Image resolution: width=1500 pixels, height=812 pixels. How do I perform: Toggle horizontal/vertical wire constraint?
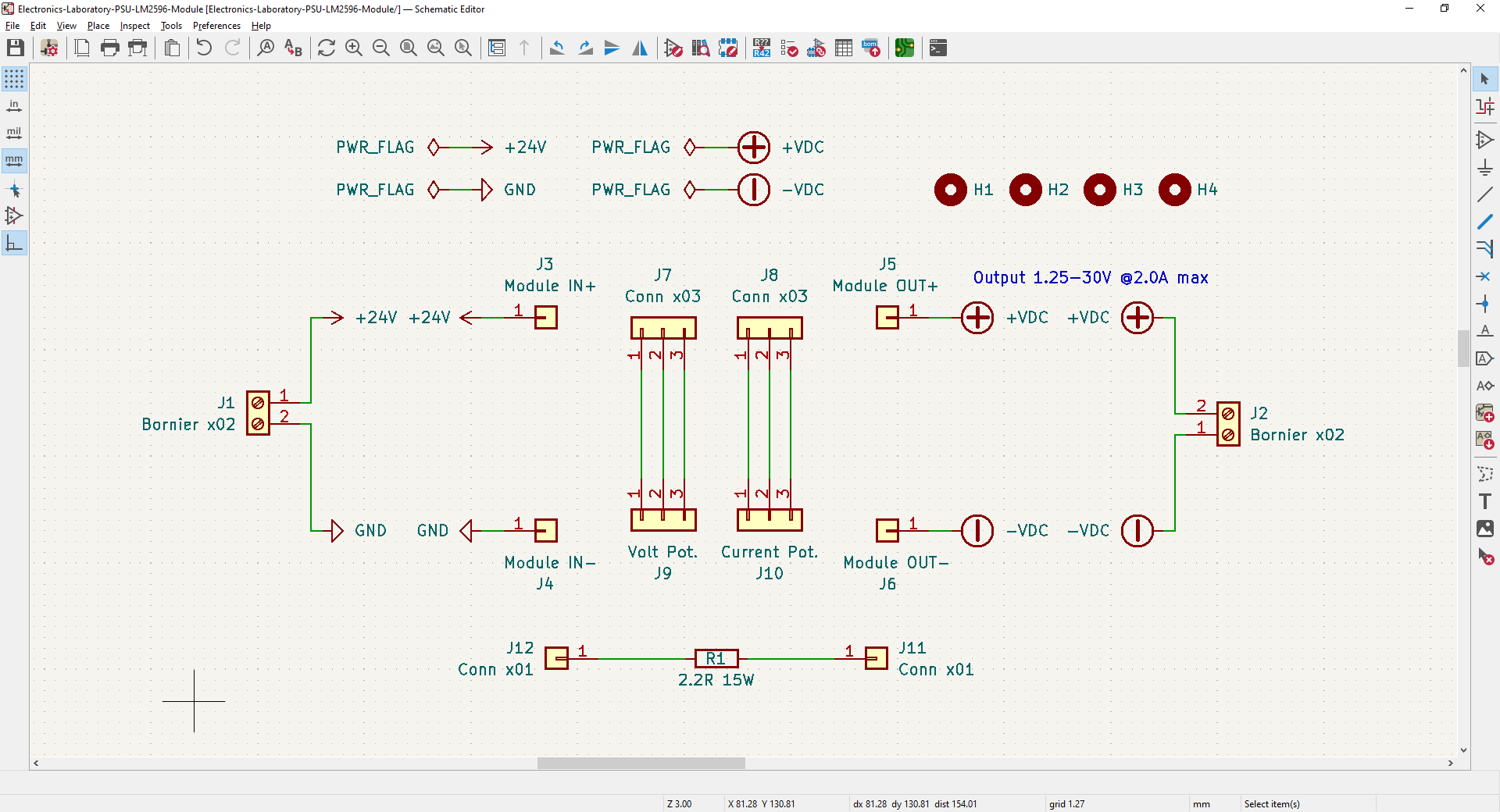[14, 244]
